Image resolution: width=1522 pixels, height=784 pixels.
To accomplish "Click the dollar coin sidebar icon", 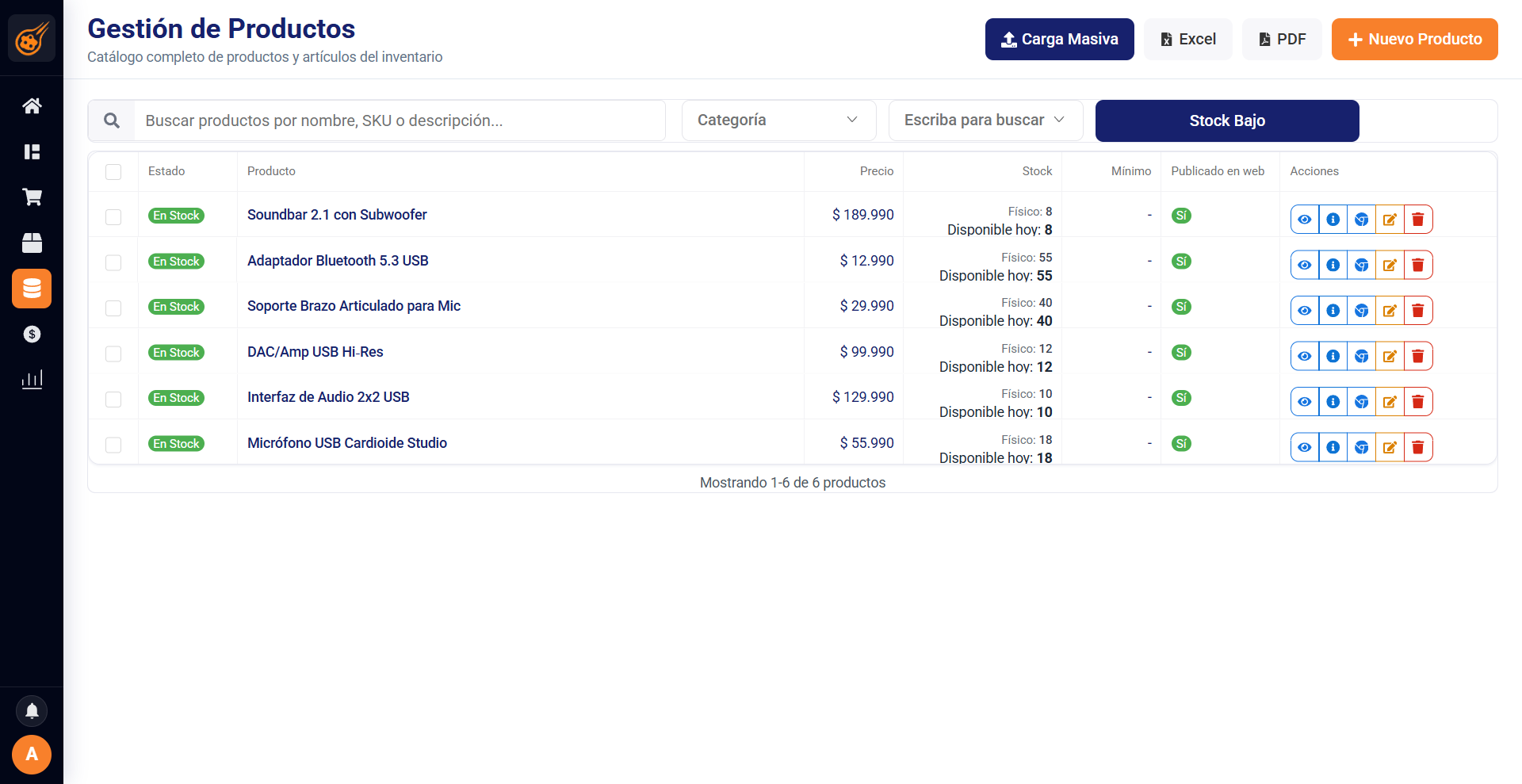I will point(32,335).
